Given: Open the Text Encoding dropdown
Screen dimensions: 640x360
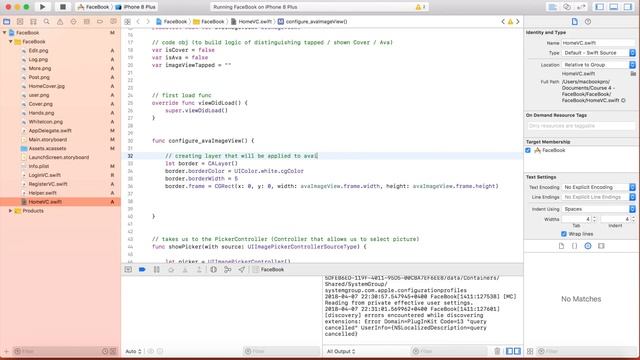Looking at the screenshot, I should (x=599, y=187).
